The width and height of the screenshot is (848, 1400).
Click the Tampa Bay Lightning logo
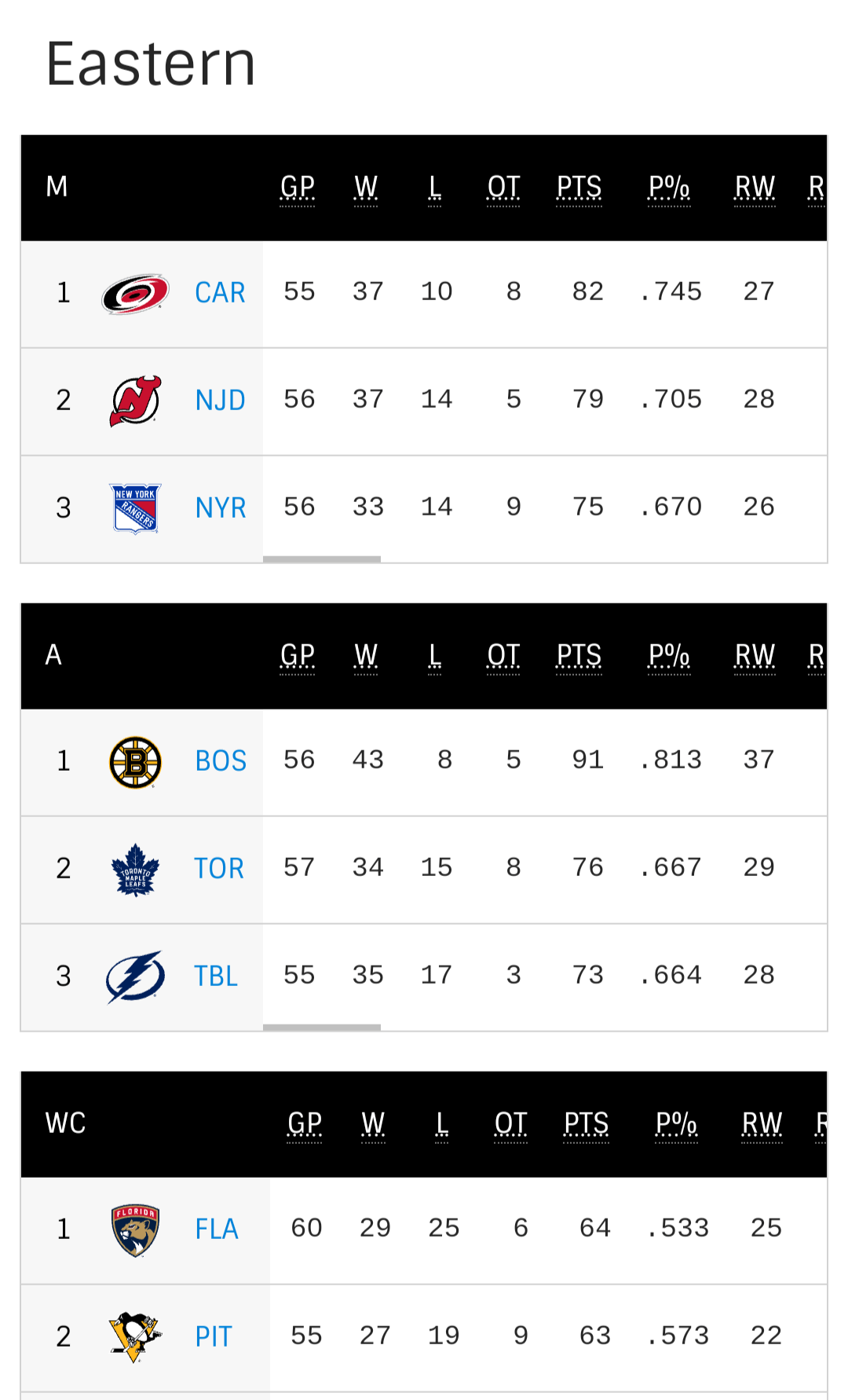point(135,977)
